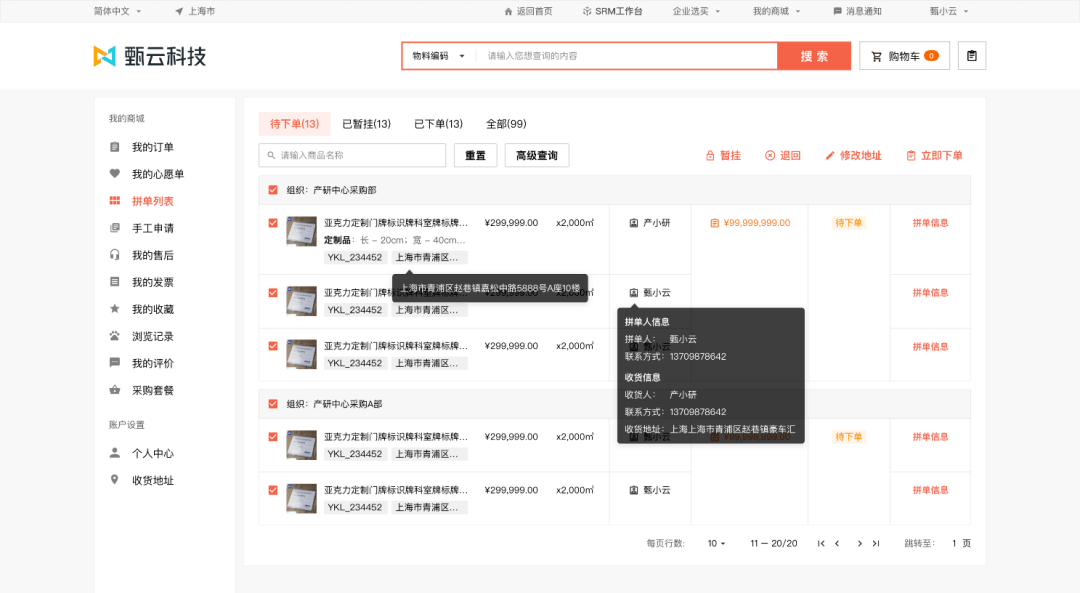Viewport: 1080px width, 593px height.
Task: Open 拼单信息 link for first row
Action: pos(931,223)
